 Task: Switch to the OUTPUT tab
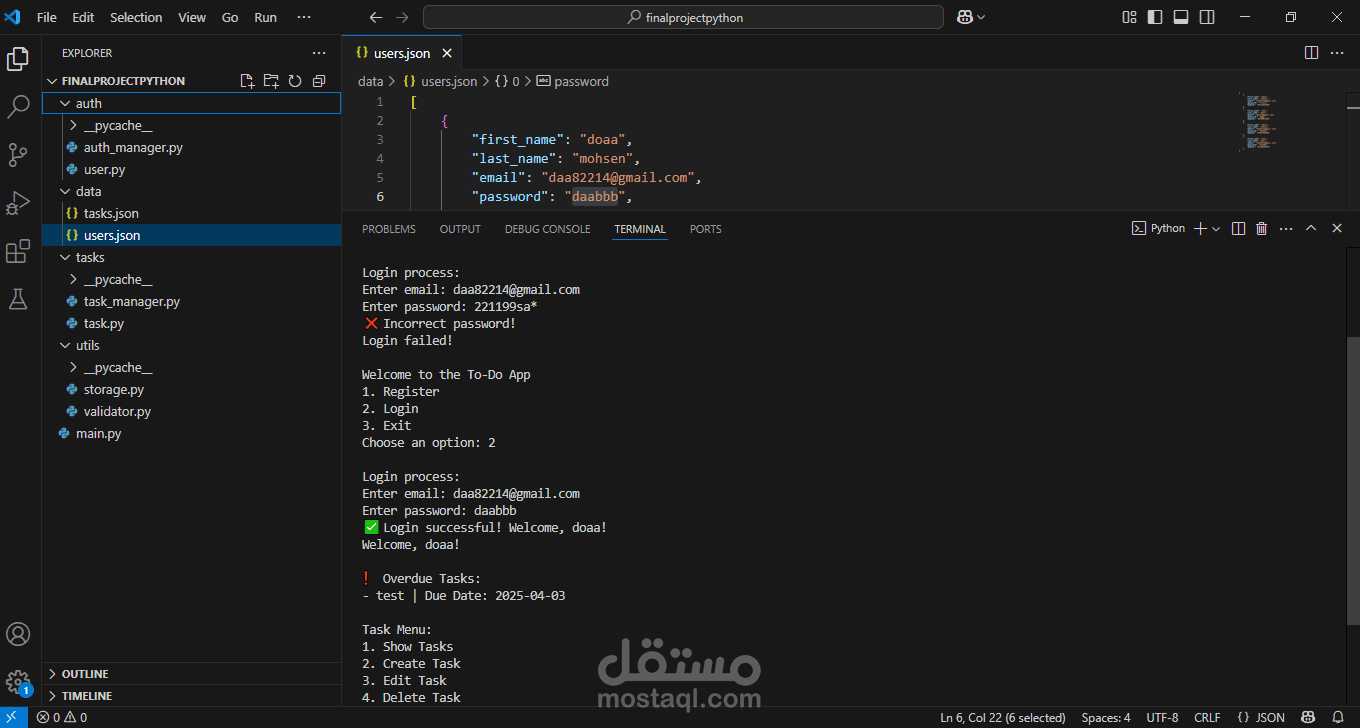coord(460,229)
